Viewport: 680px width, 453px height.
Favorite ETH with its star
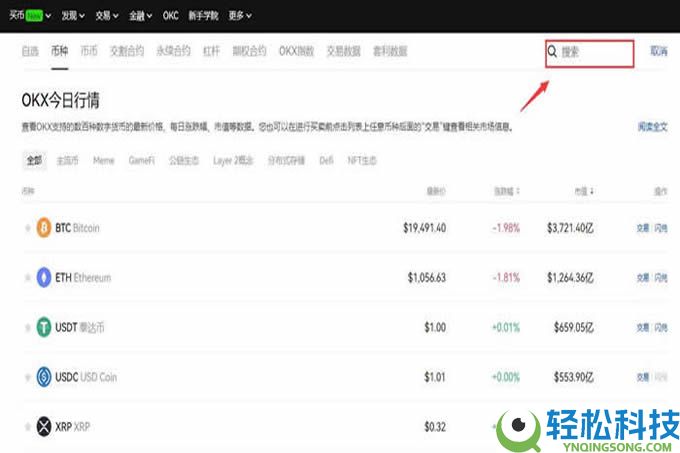tap(28, 277)
